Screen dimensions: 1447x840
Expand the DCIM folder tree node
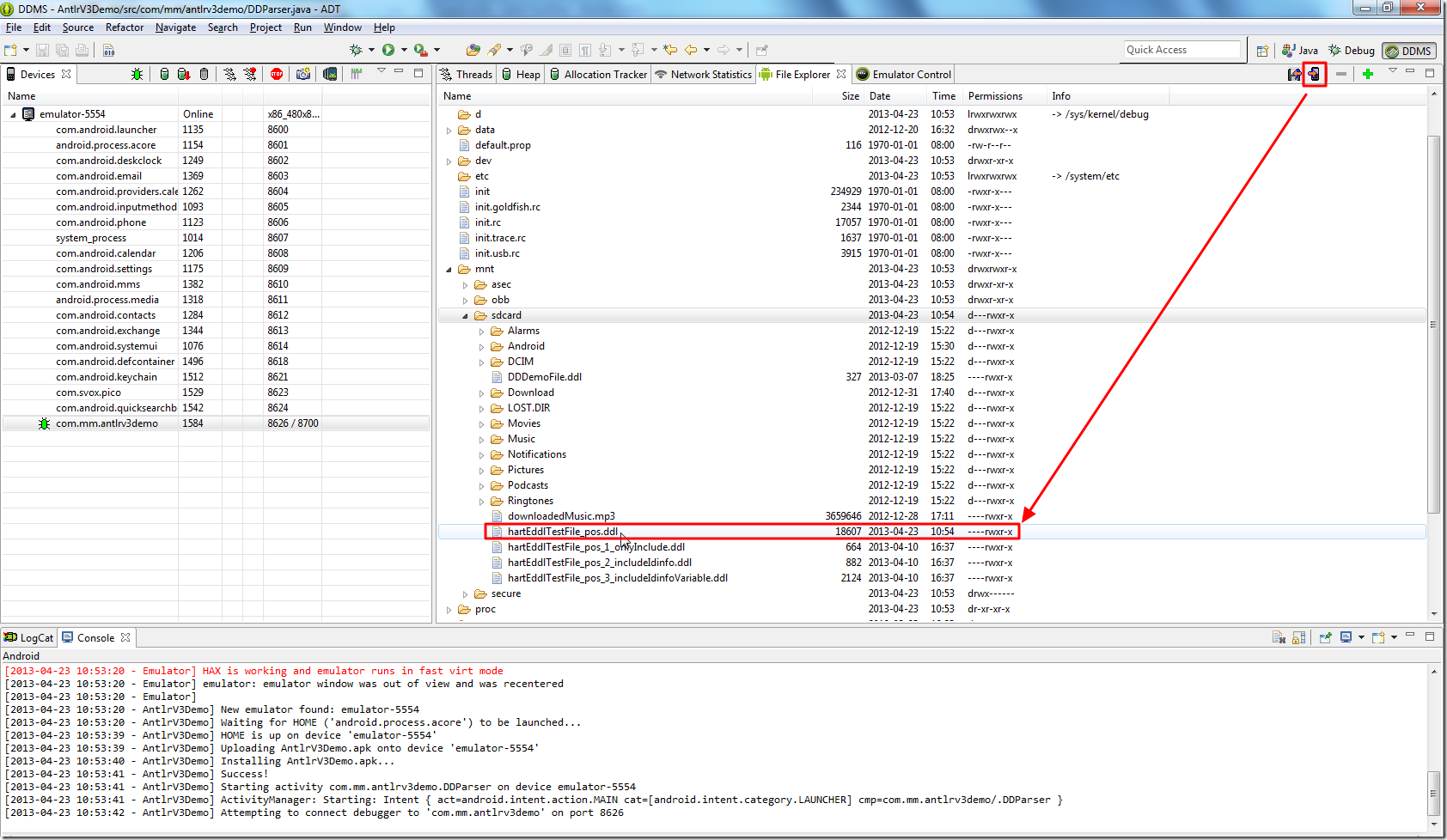481,362
